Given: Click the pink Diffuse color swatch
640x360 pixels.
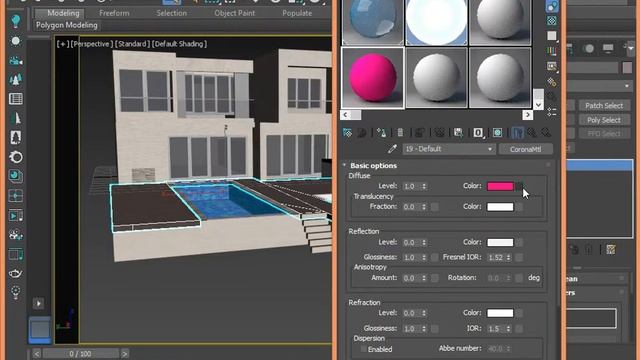Looking at the screenshot, I should pyautogui.click(x=500, y=186).
